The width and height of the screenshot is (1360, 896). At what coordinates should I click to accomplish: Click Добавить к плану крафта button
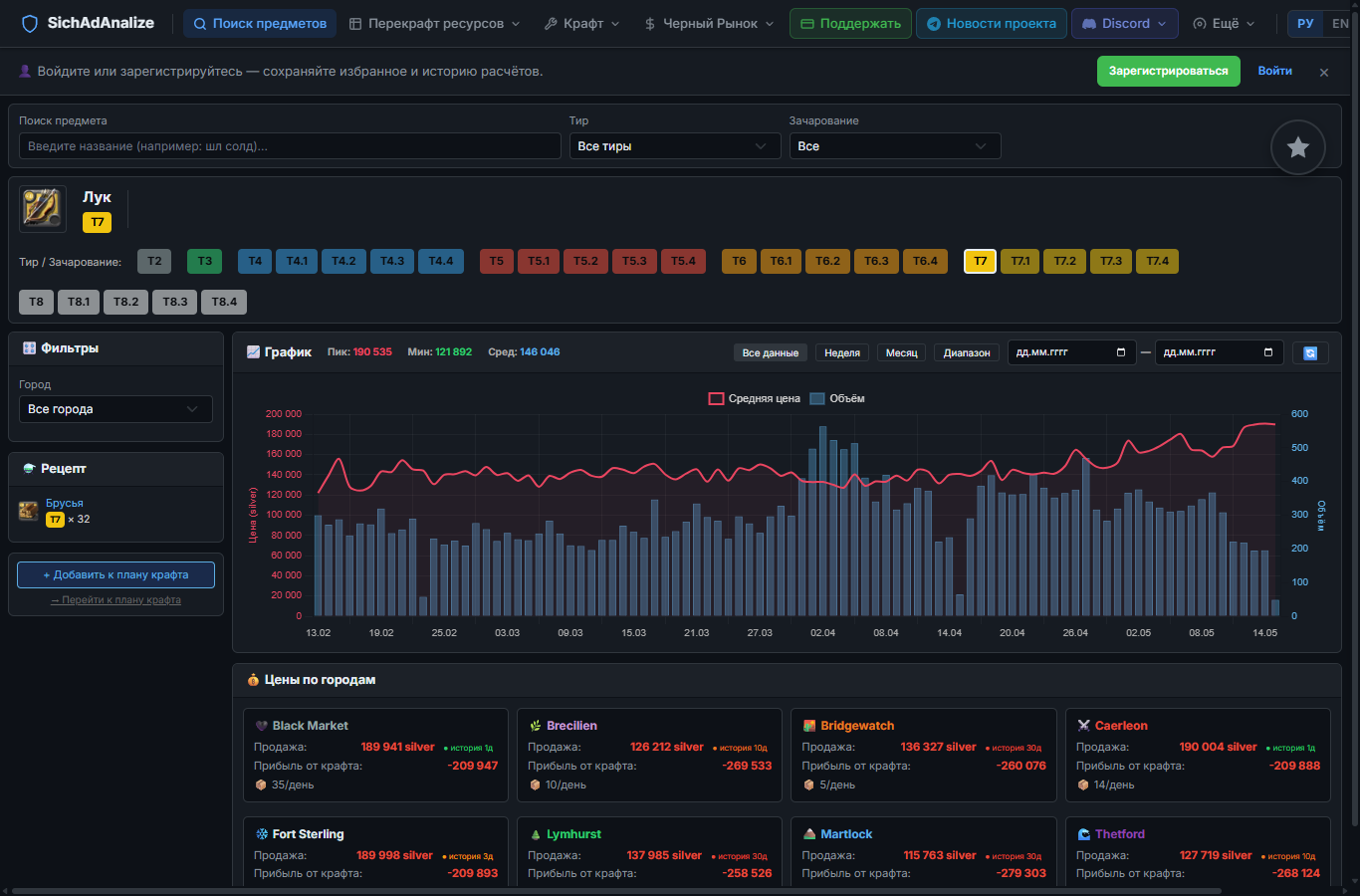coord(115,574)
